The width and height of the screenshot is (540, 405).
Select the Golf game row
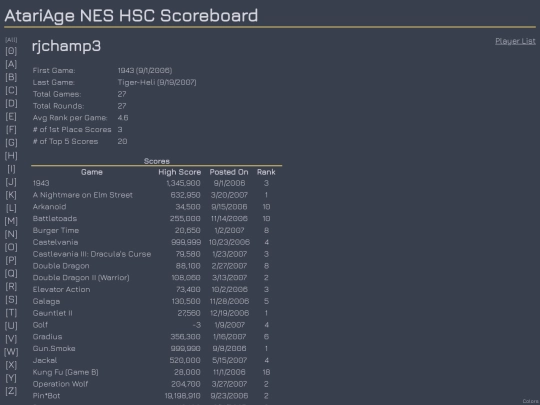pyautogui.click(x=40, y=325)
